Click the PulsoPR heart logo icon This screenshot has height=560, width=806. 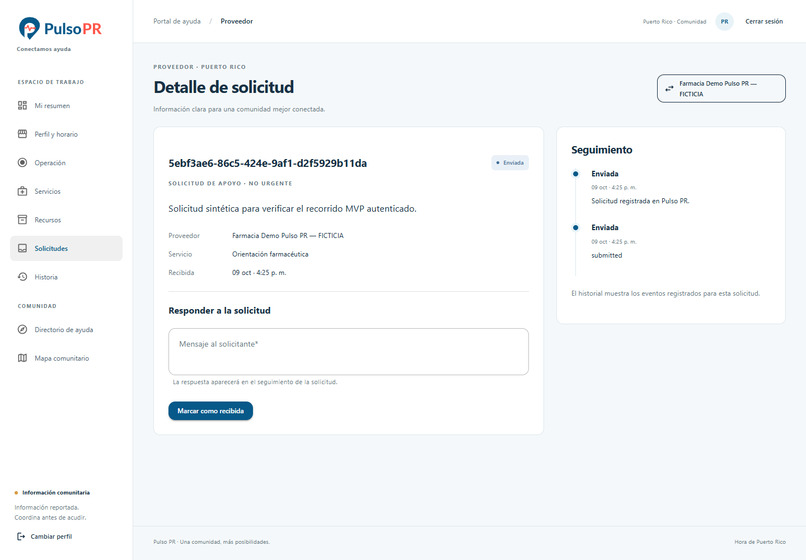tap(29, 28)
